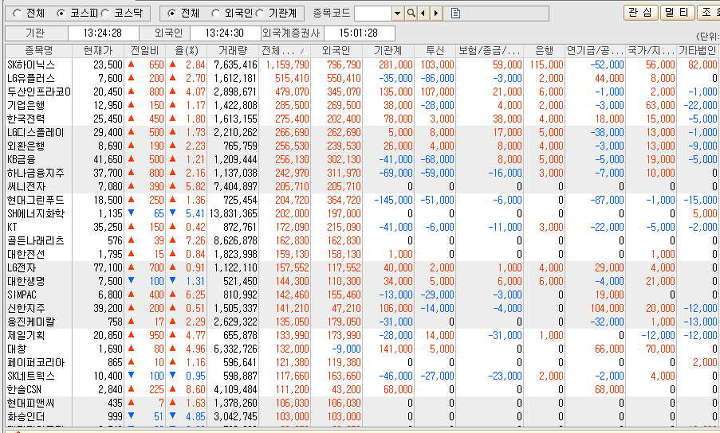Viewport: 720px width, 433px height.
Task: Click the magnifier search icon beside 종목코드
Action: 411,13
